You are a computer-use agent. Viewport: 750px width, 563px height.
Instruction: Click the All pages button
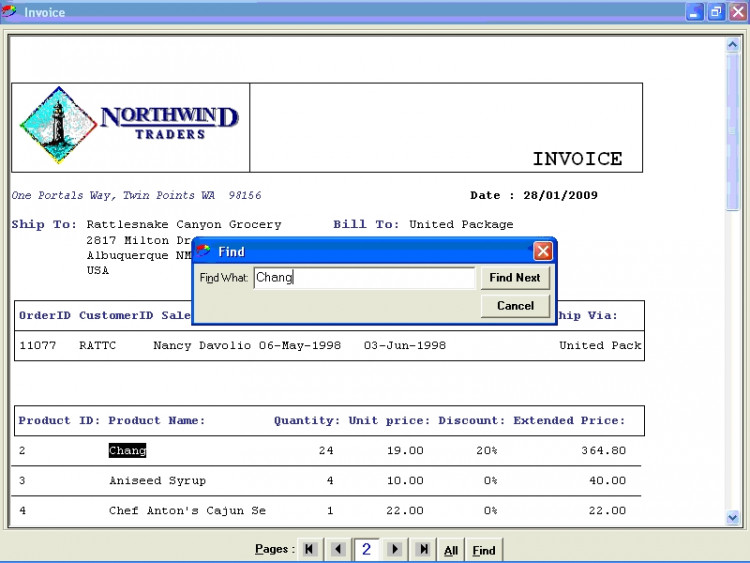(x=451, y=550)
